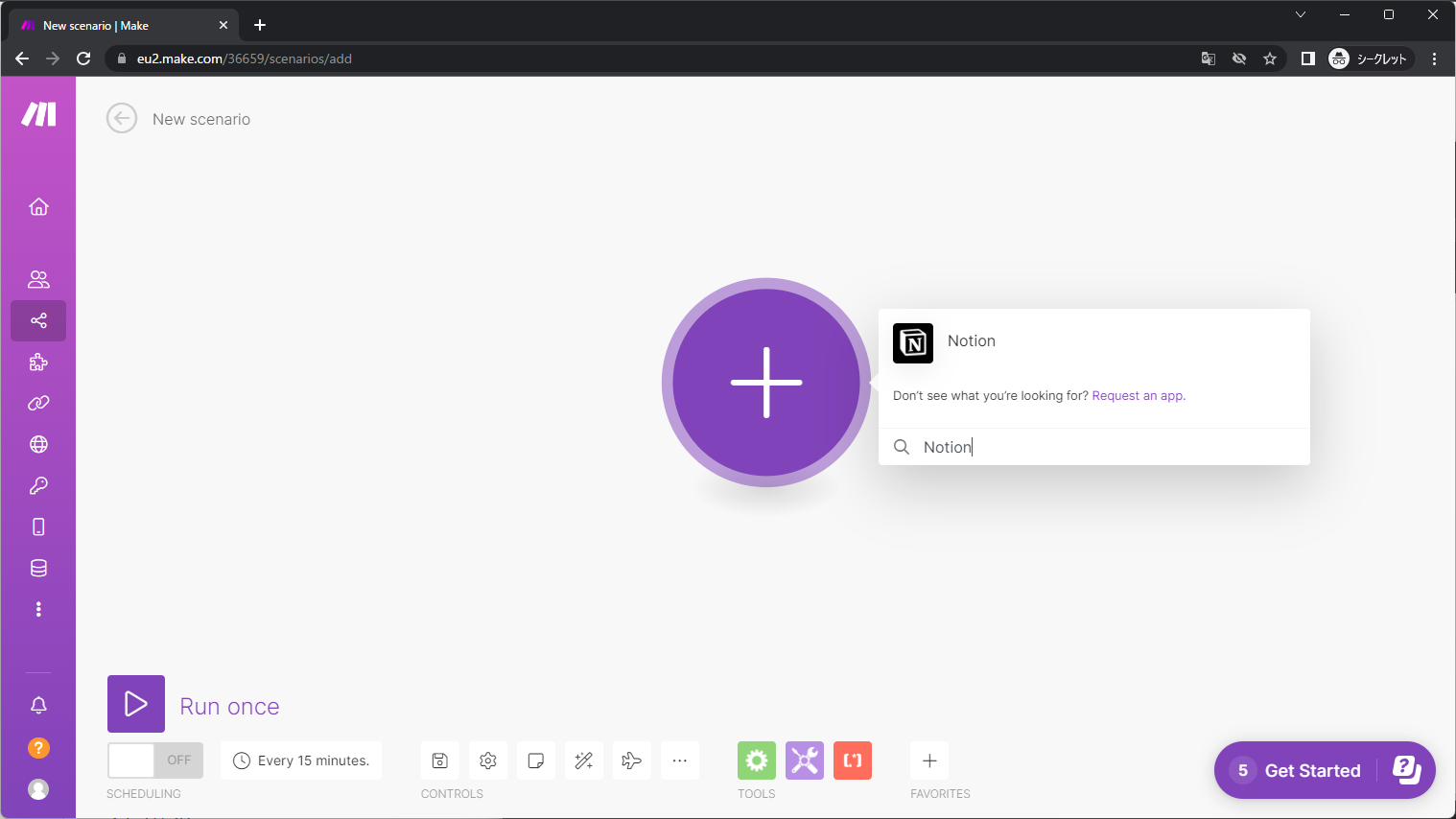
Task: Click into the app search field containing Notion
Action: [x=1094, y=447]
